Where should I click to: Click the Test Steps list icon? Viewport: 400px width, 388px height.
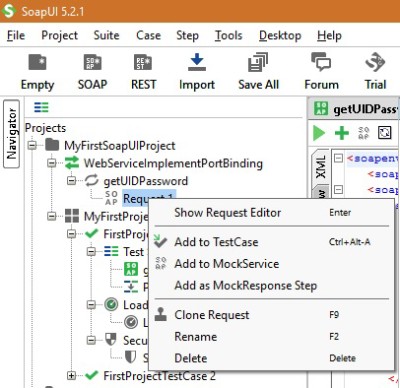click(111, 251)
